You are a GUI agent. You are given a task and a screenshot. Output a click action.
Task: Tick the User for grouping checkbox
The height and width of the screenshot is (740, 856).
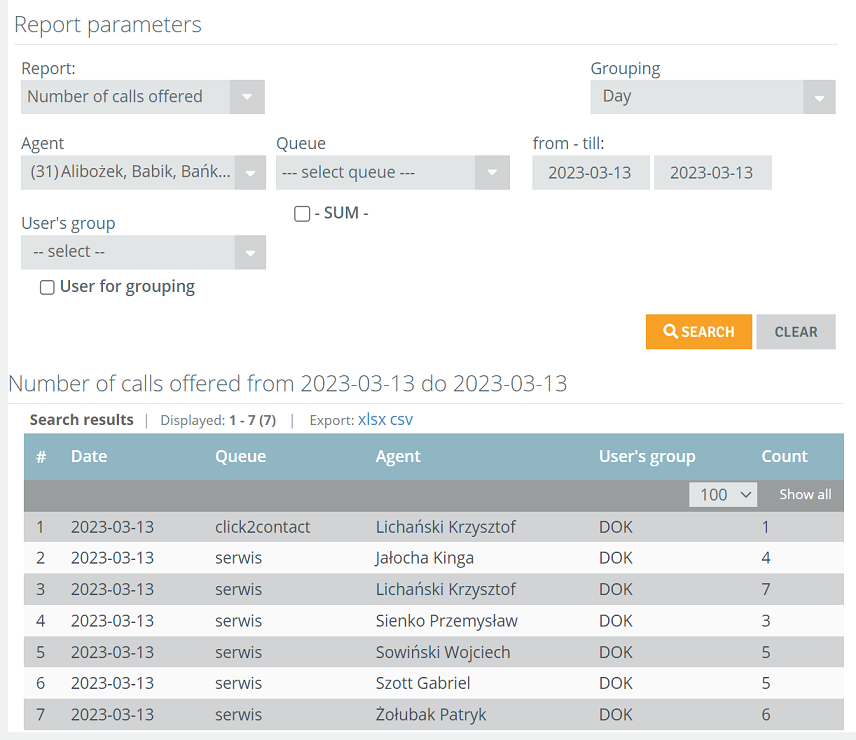[47, 287]
